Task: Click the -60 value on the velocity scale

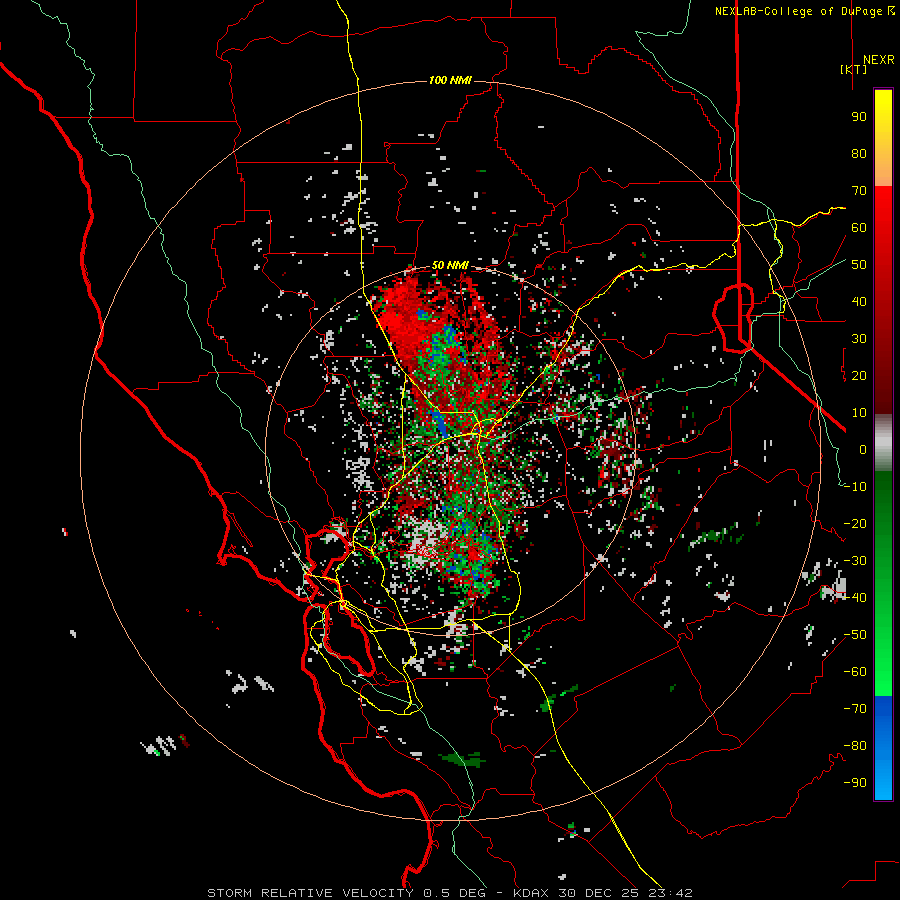Action: (855, 672)
